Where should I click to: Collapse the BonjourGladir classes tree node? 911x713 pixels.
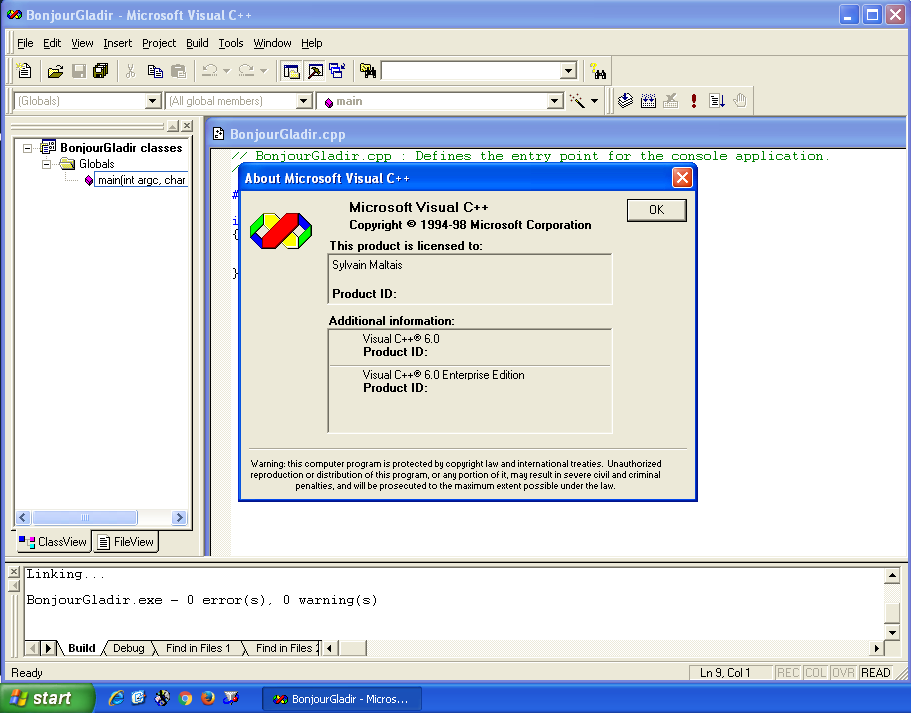[x=27, y=148]
